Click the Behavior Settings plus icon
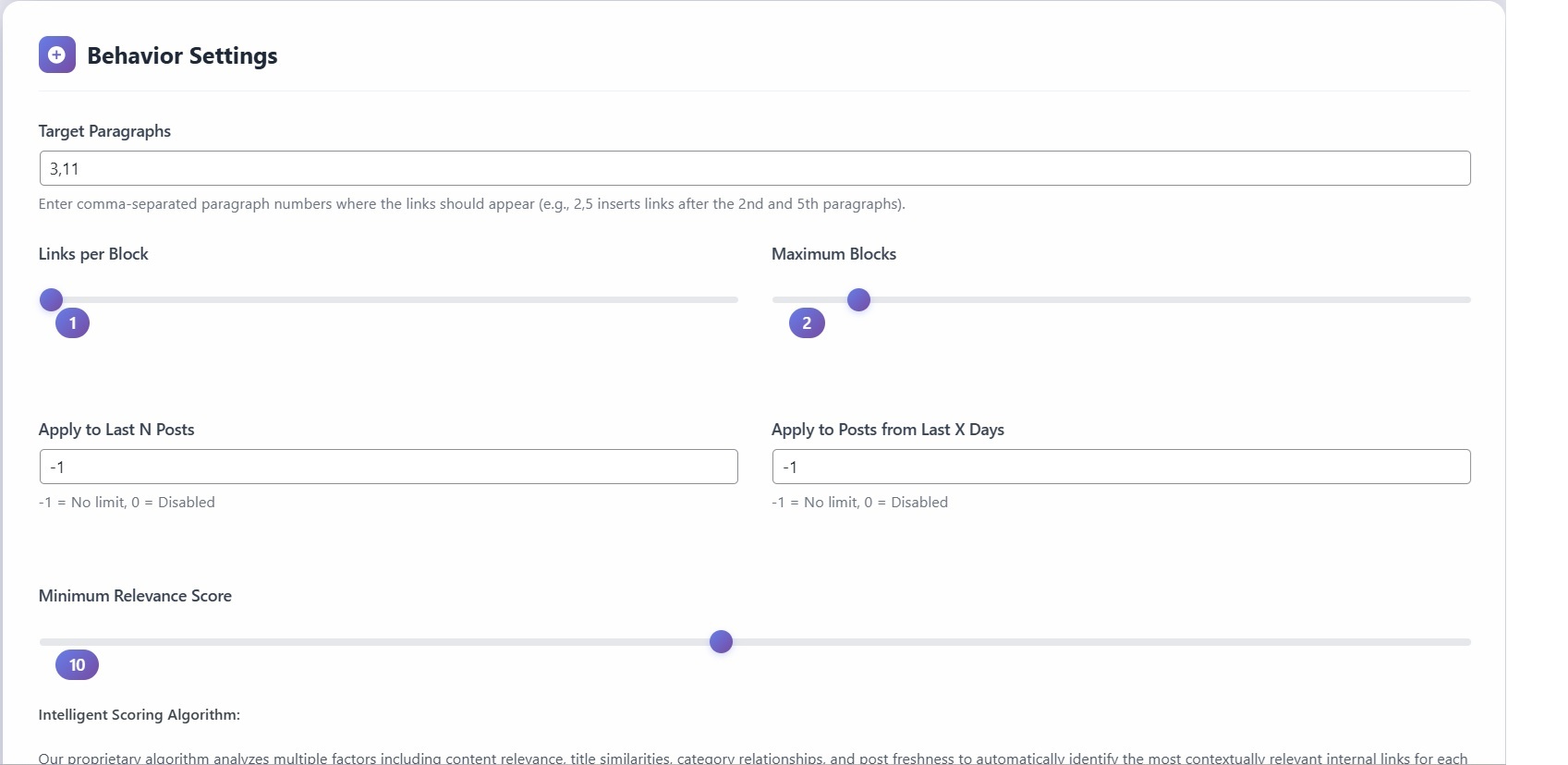The height and width of the screenshot is (765, 1568). click(x=56, y=55)
